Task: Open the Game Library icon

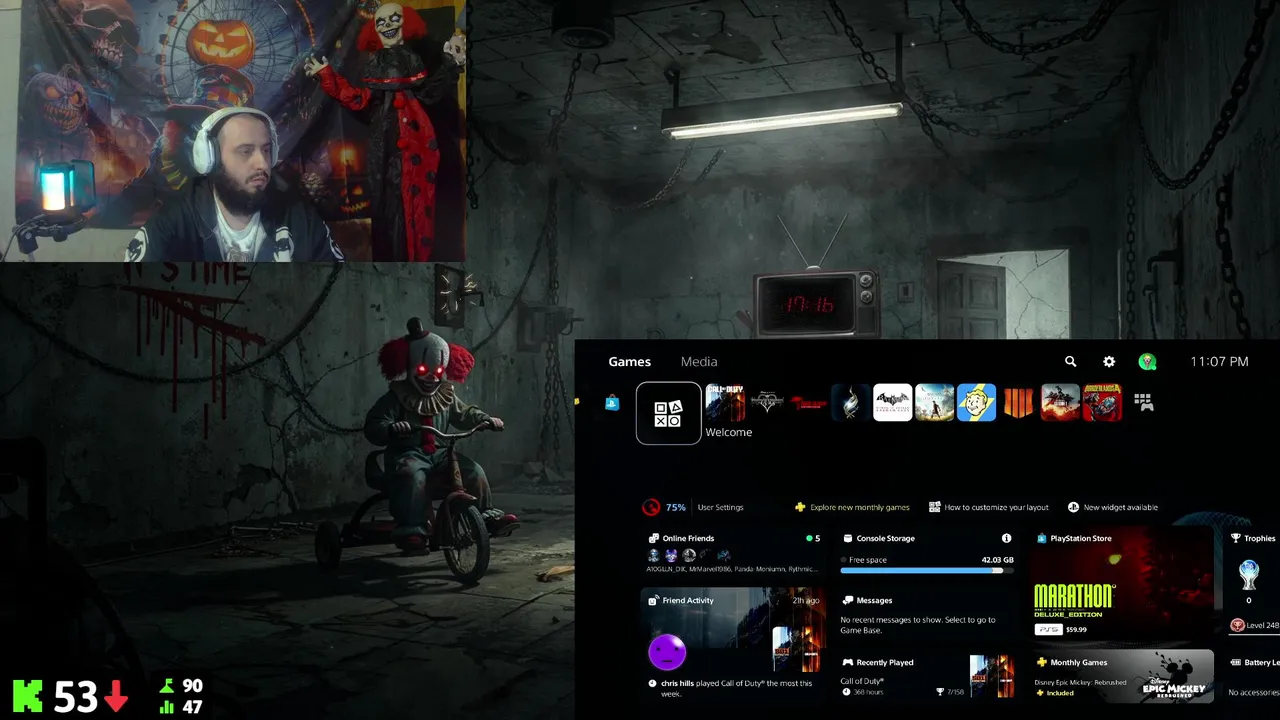Action: point(1144,403)
